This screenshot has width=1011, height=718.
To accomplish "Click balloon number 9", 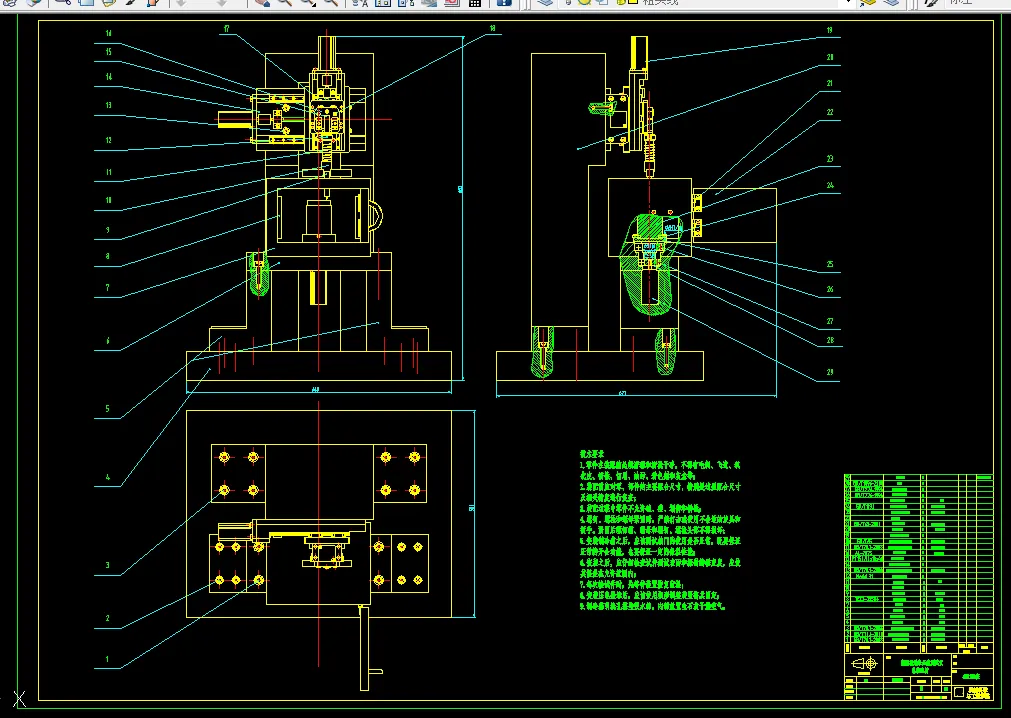I will 108,229.
